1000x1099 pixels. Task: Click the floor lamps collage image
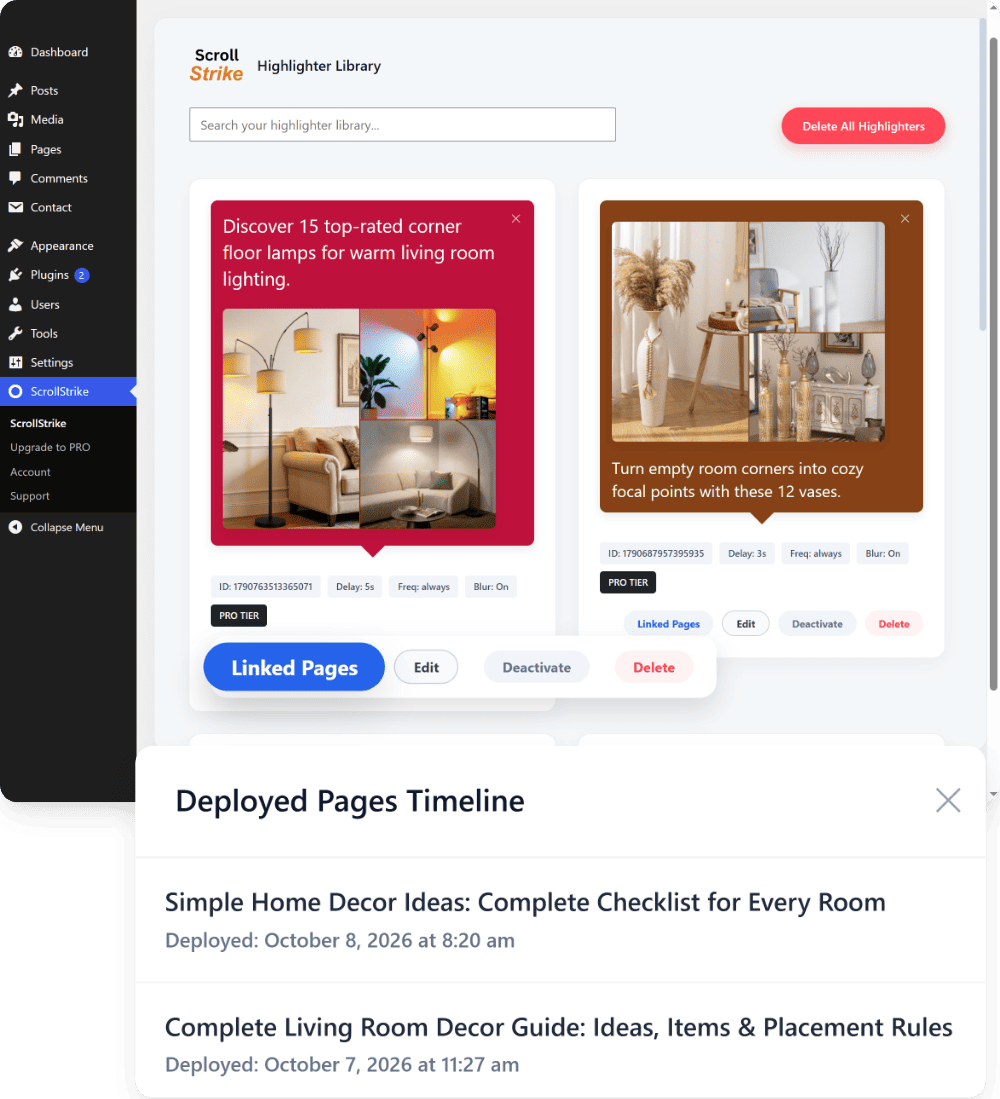(359, 418)
